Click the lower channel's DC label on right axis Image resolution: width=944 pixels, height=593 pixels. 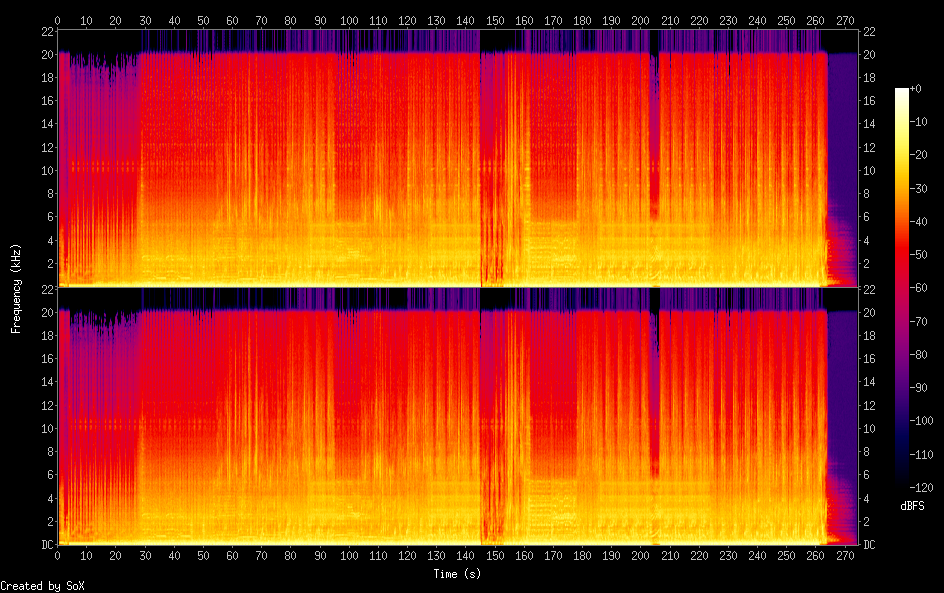(x=870, y=545)
